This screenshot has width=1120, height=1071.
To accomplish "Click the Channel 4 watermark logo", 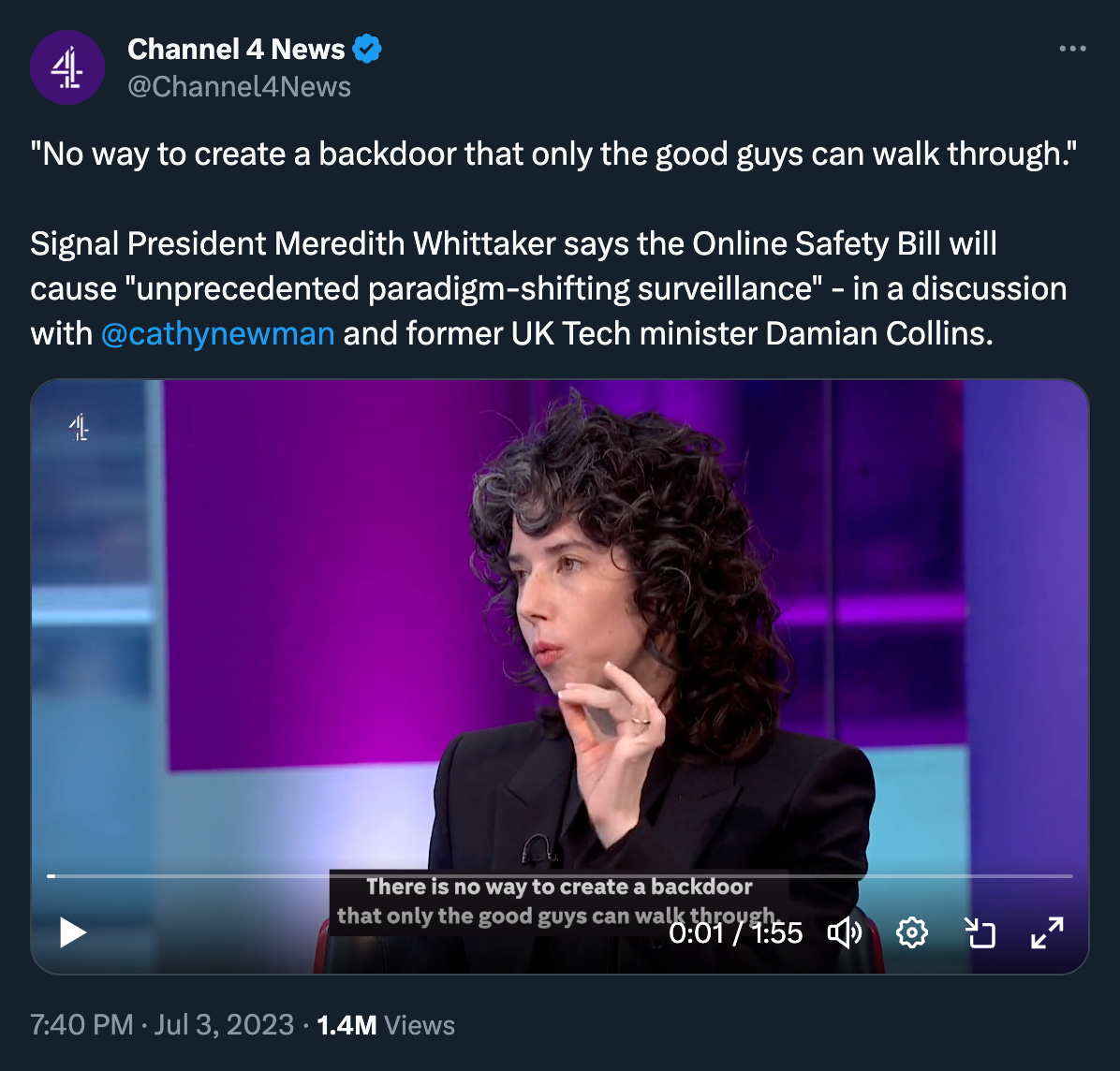I will click(x=80, y=429).
